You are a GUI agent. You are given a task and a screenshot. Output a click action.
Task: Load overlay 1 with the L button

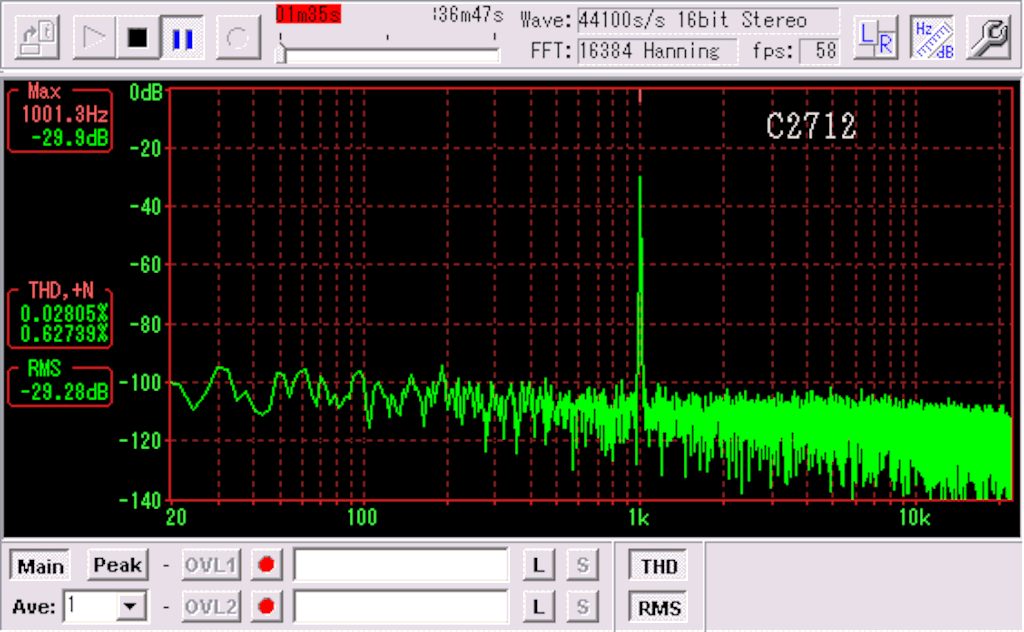(x=539, y=565)
